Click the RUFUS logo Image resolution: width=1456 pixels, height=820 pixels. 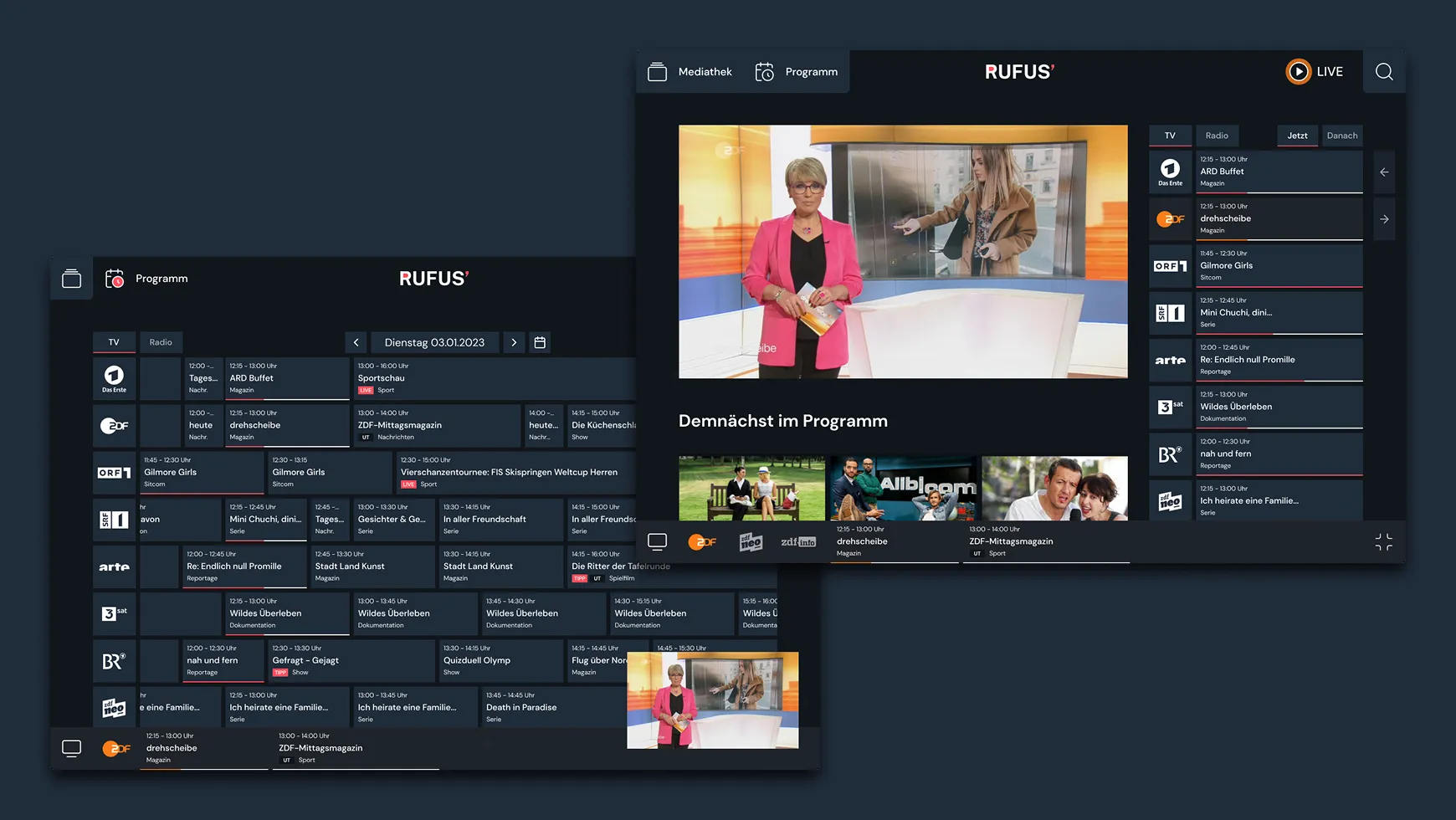1018,71
